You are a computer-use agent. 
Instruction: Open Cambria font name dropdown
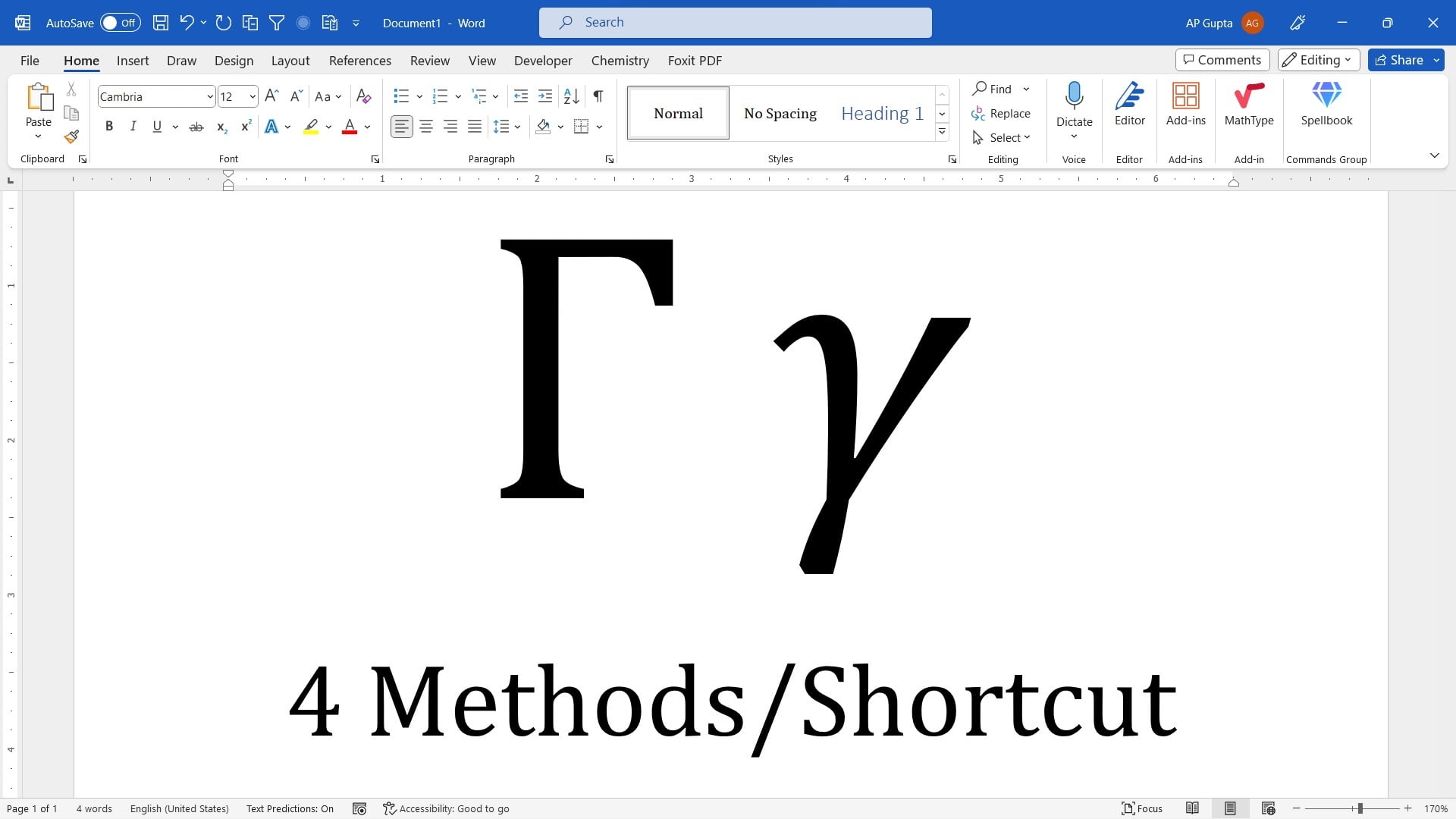point(210,96)
